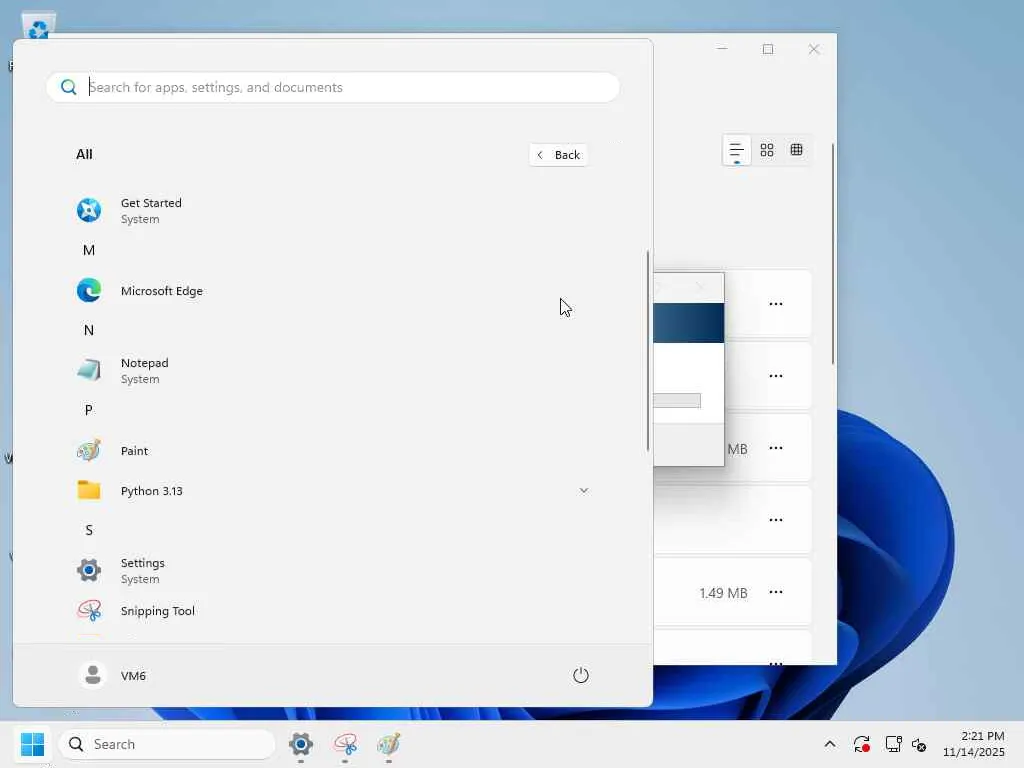Click the Windows Start button on taskbar
This screenshot has width=1024, height=768.
[x=32, y=744]
